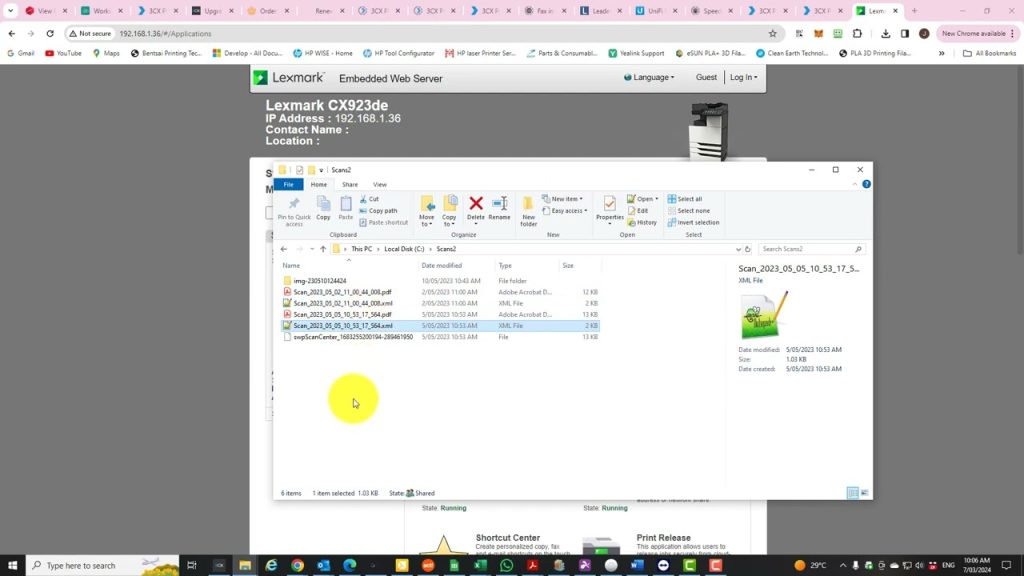Screen dimensions: 1024x576
Task: Click the XML file preview thumbnail
Action: 764,315
